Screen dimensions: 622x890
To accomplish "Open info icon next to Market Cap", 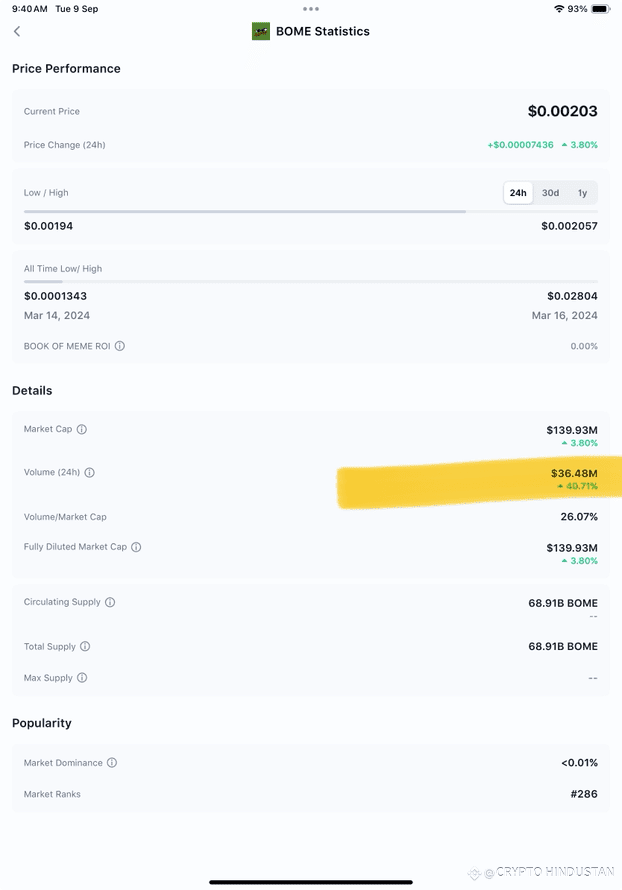I will point(82,429).
